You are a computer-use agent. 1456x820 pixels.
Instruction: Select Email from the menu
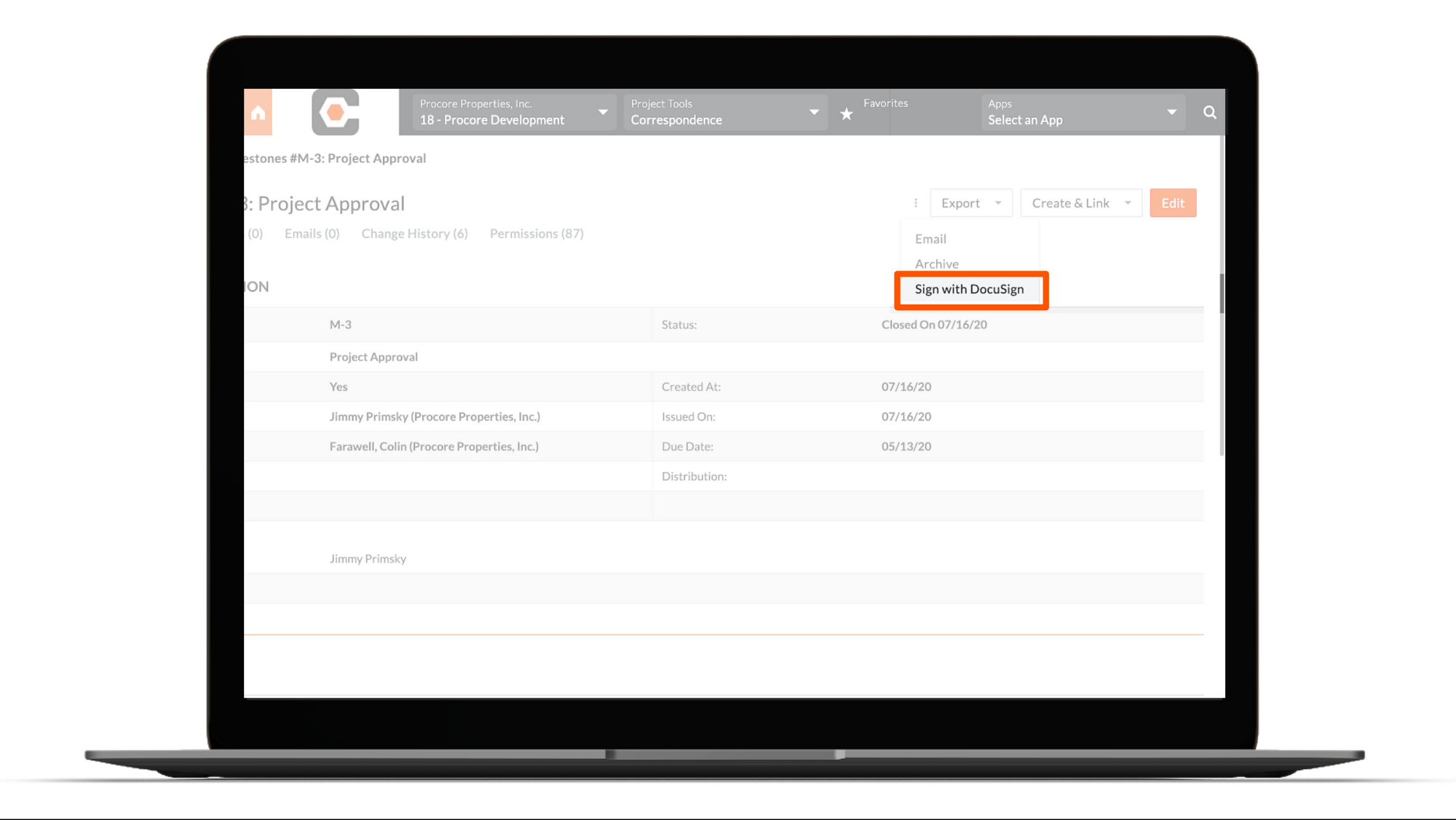(x=930, y=239)
